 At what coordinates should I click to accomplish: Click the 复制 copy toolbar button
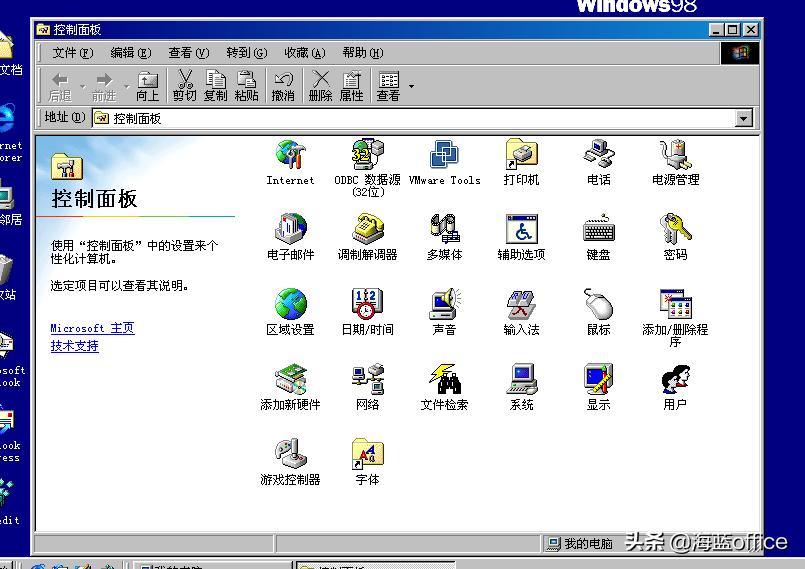coord(215,86)
